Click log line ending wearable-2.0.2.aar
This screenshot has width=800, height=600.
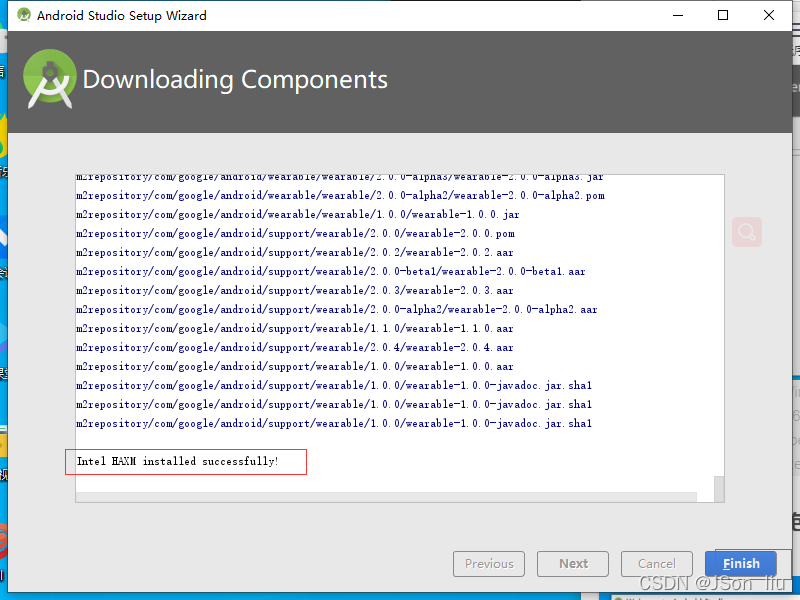click(x=295, y=252)
